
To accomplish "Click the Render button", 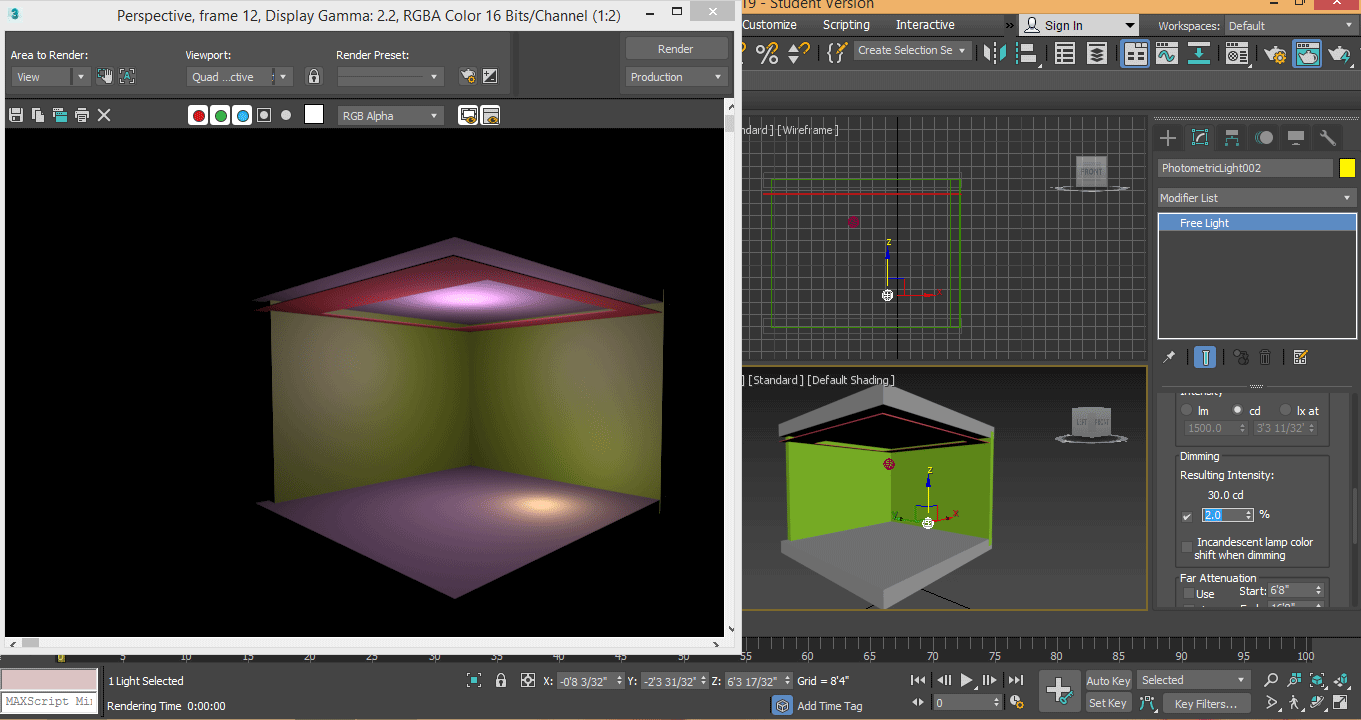I will 676,49.
